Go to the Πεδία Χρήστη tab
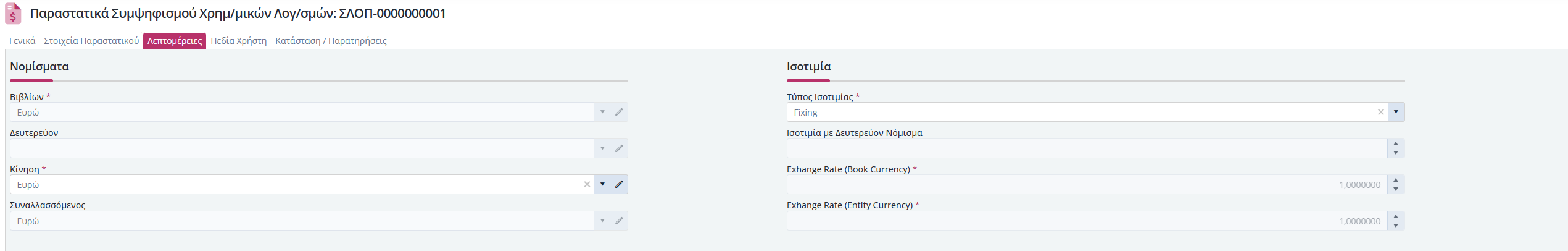 coord(239,41)
